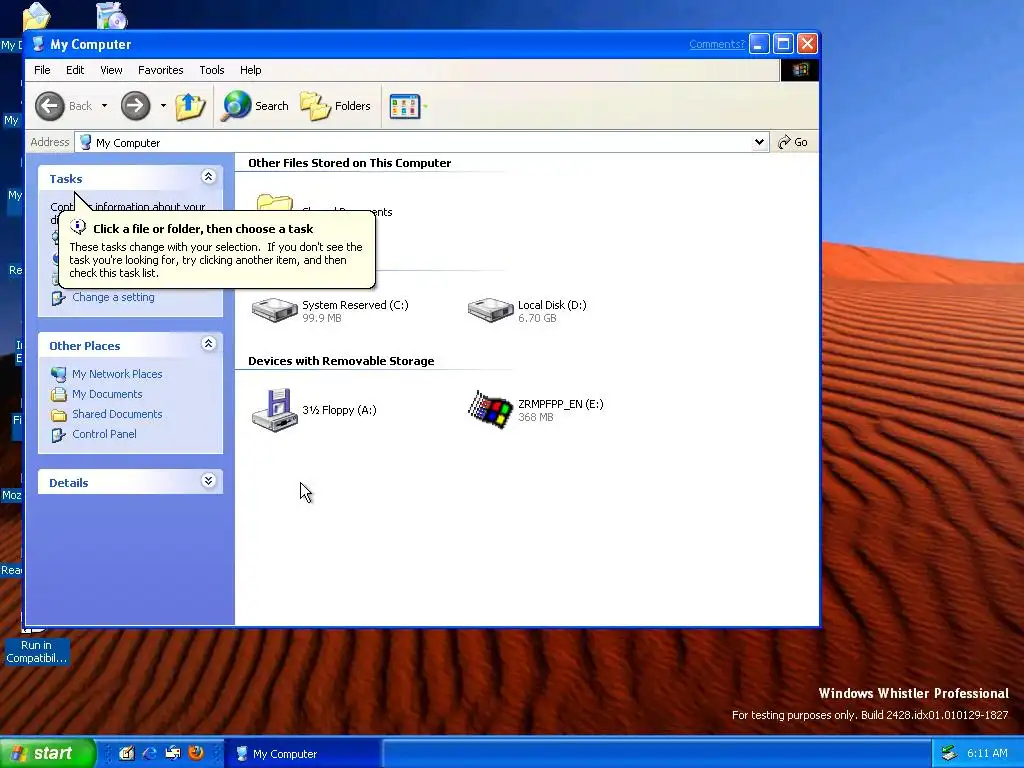The width and height of the screenshot is (1024, 768).
Task: Select the Shared Documents folder icon
Action: pyautogui.click(x=275, y=202)
